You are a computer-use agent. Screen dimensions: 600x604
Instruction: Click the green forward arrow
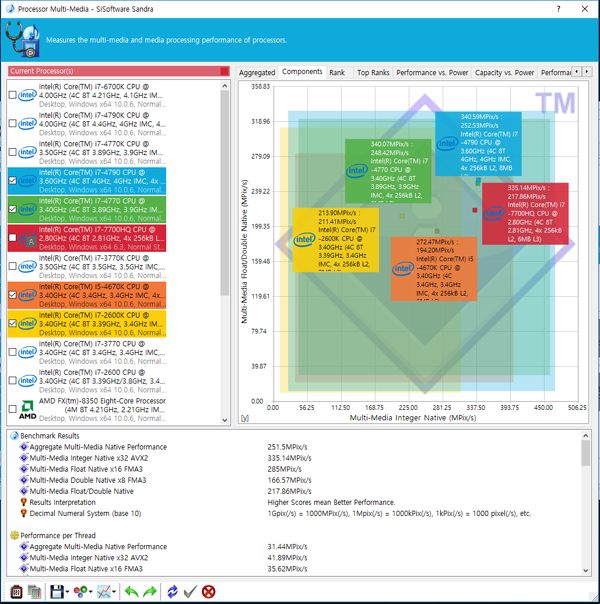149,591
